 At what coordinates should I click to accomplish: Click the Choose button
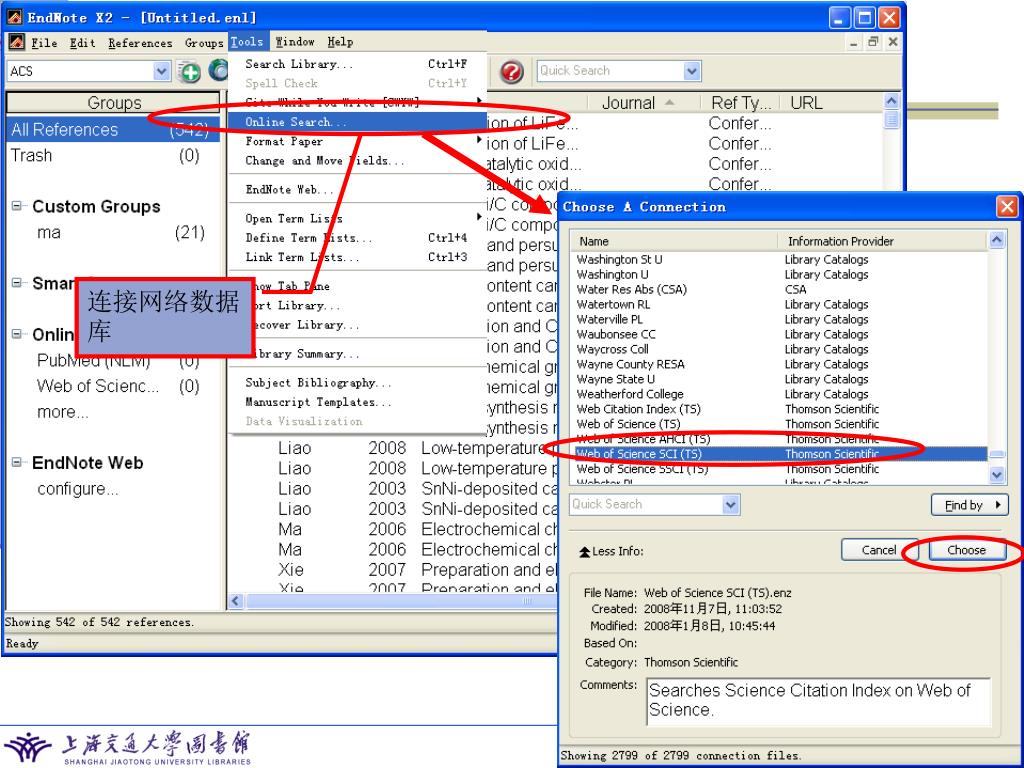pos(967,550)
